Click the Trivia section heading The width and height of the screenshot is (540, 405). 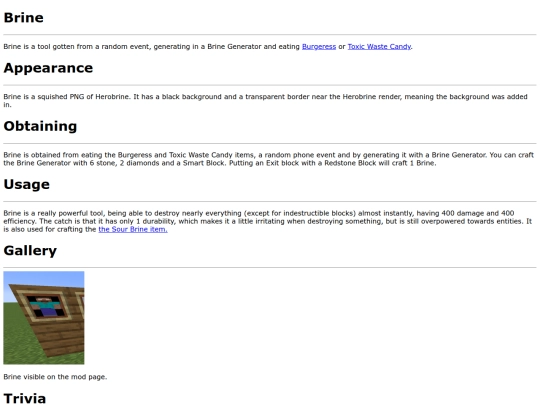24,398
